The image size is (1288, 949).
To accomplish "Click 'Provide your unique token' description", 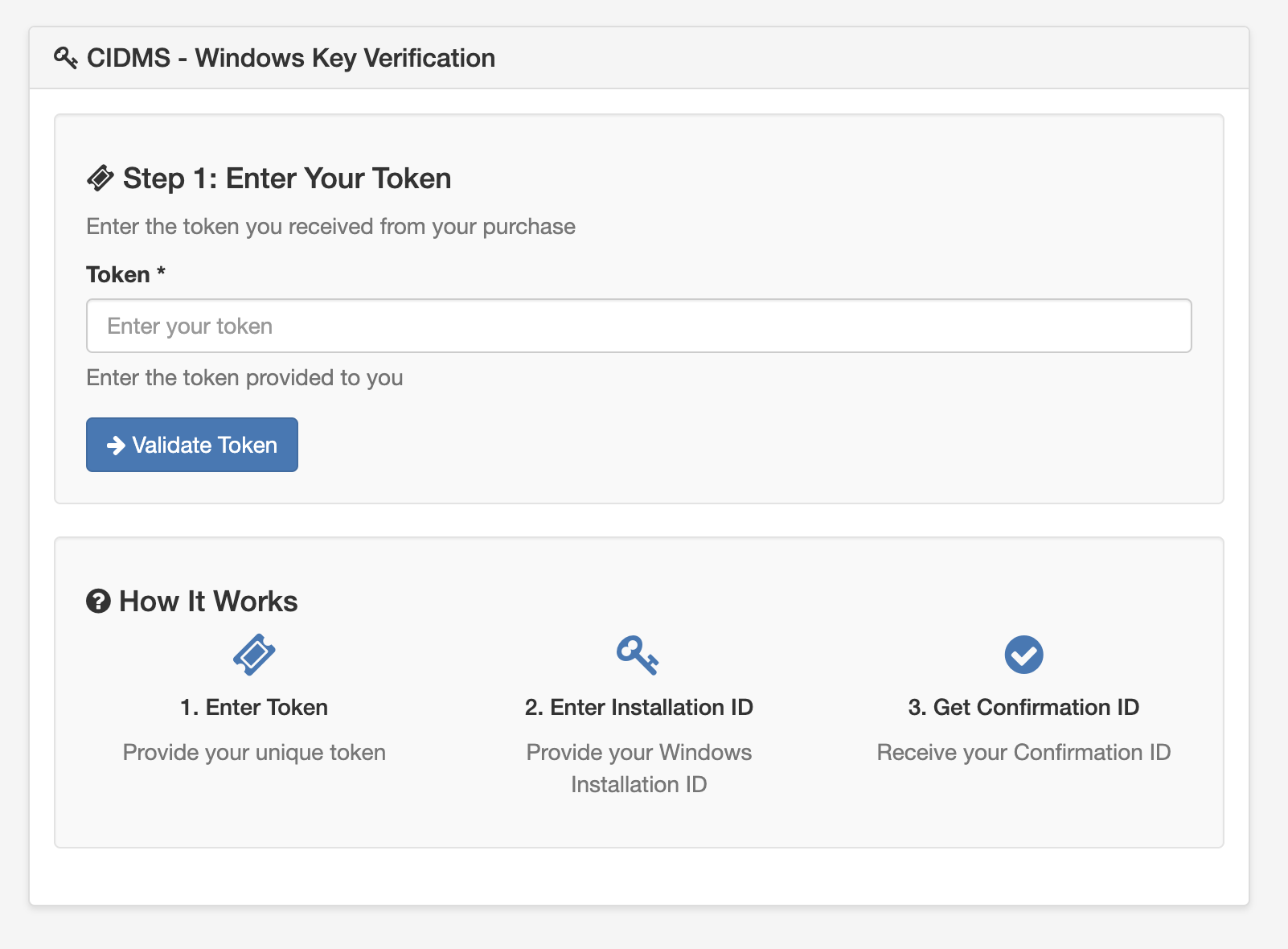I will pyautogui.click(x=254, y=752).
